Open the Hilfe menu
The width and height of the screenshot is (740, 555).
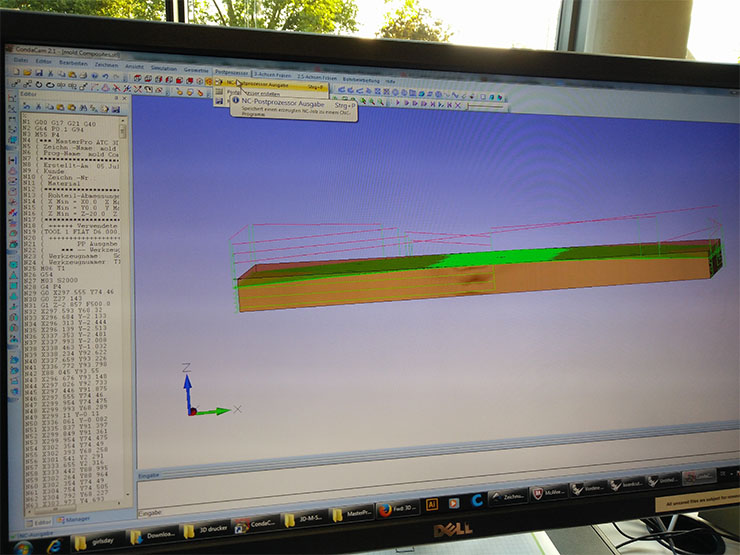391,81
